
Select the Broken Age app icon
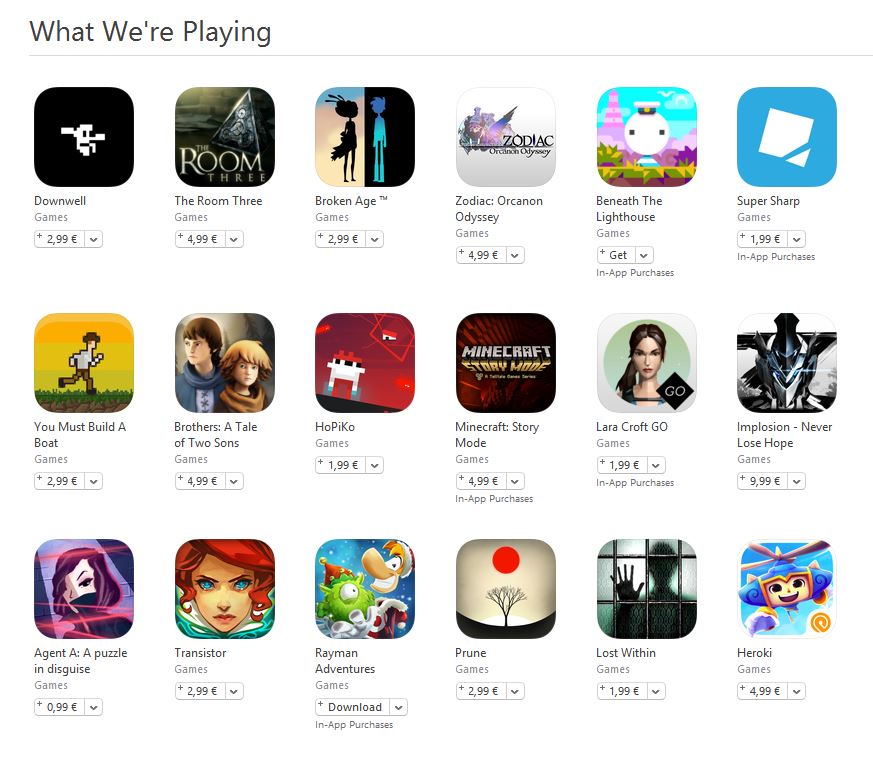(365, 137)
